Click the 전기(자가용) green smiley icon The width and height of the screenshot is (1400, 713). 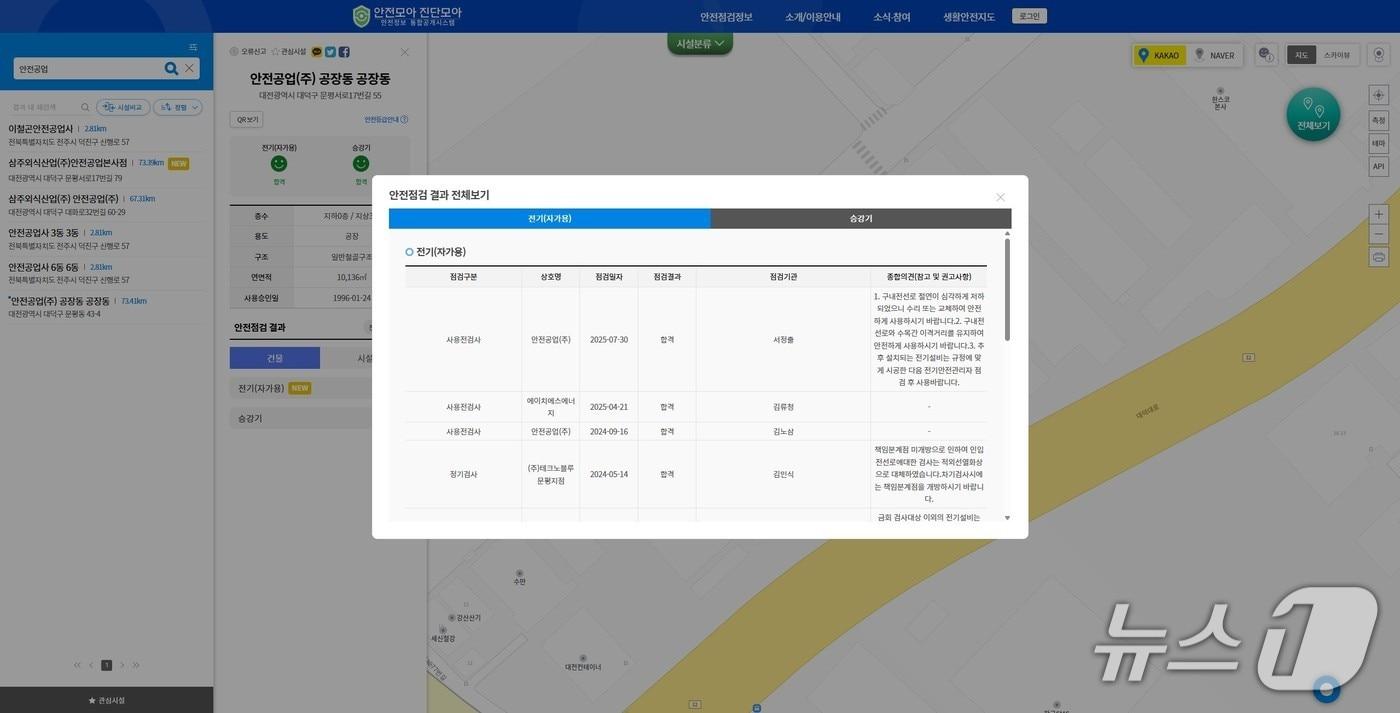coord(279,163)
